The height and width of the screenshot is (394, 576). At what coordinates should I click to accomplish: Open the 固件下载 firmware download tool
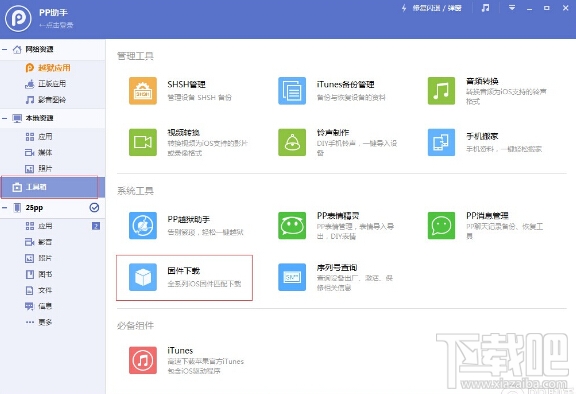(184, 278)
